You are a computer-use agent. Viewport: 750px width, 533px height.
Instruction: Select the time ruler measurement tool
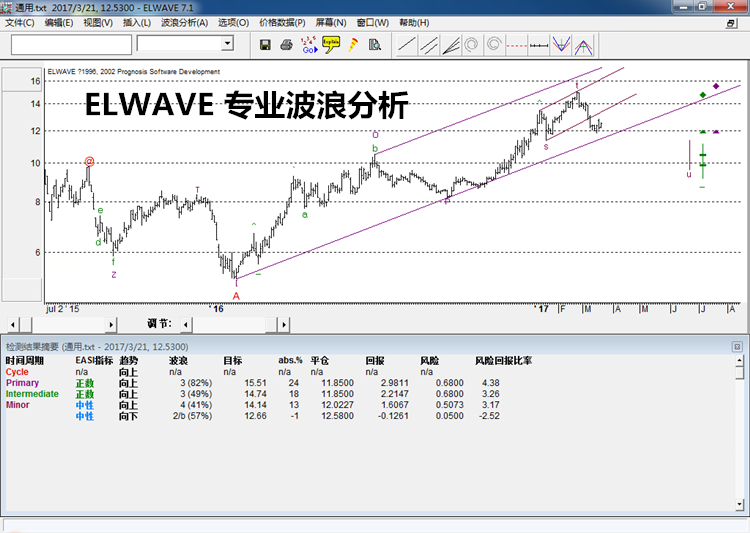[539, 44]
